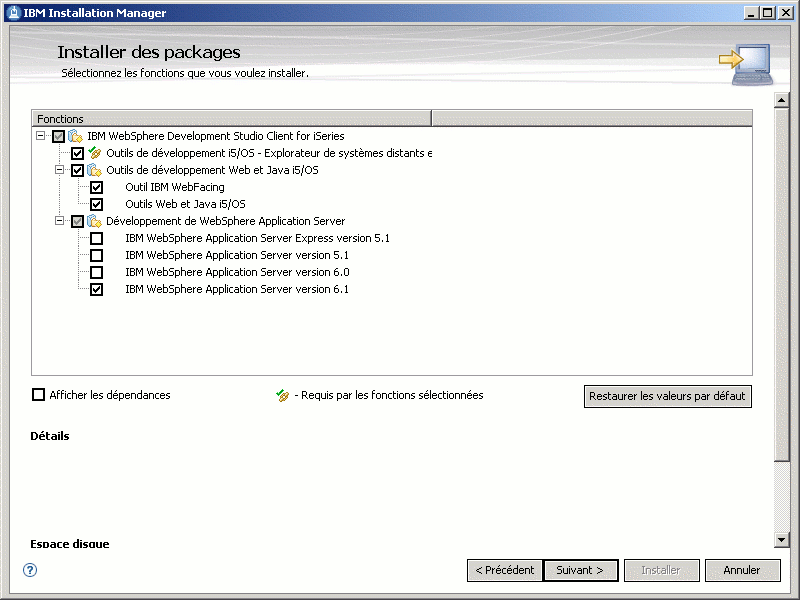The image size is (800, 600).
Task: Check WebSphere Application Server Express version 5.1
Action: [96, 238]
